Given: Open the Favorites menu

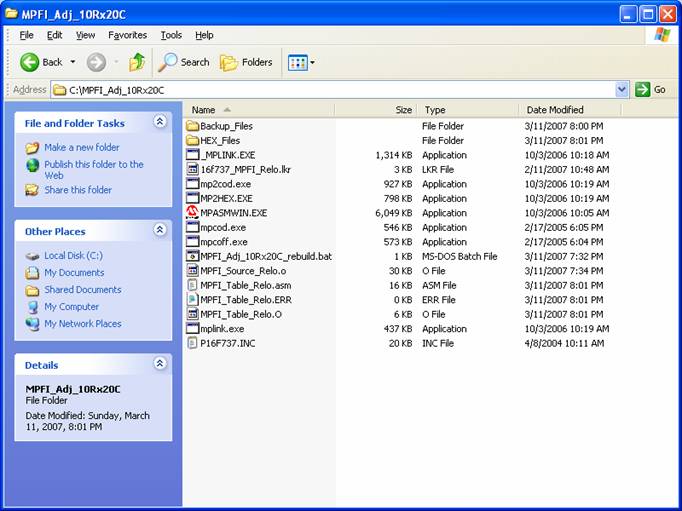Looking at the screenshot, I should click(127, 35).
